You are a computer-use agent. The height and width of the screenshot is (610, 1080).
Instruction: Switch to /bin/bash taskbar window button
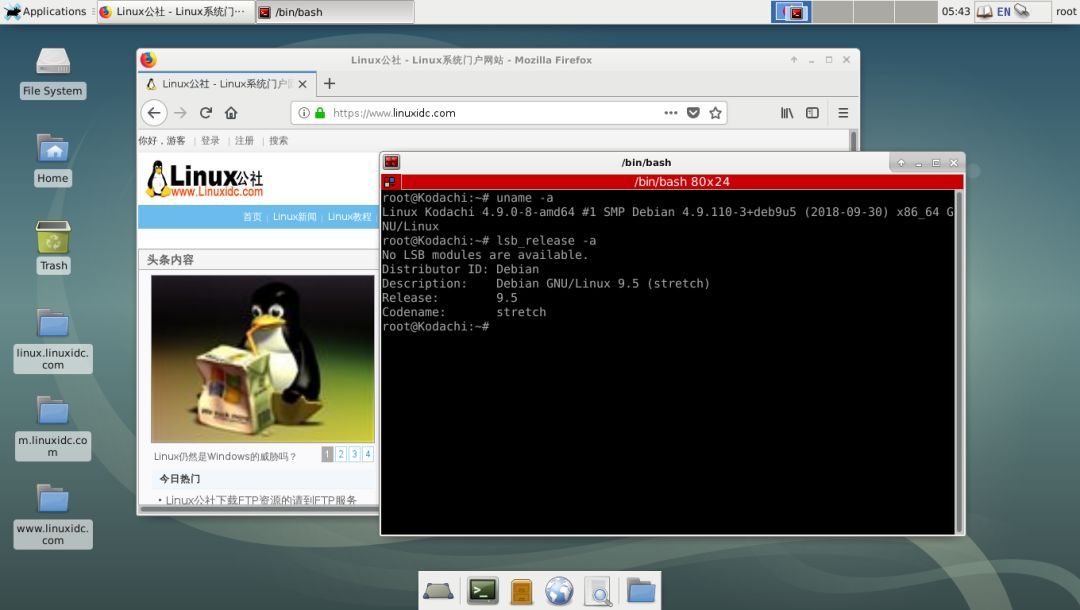(x=335, y=12)
